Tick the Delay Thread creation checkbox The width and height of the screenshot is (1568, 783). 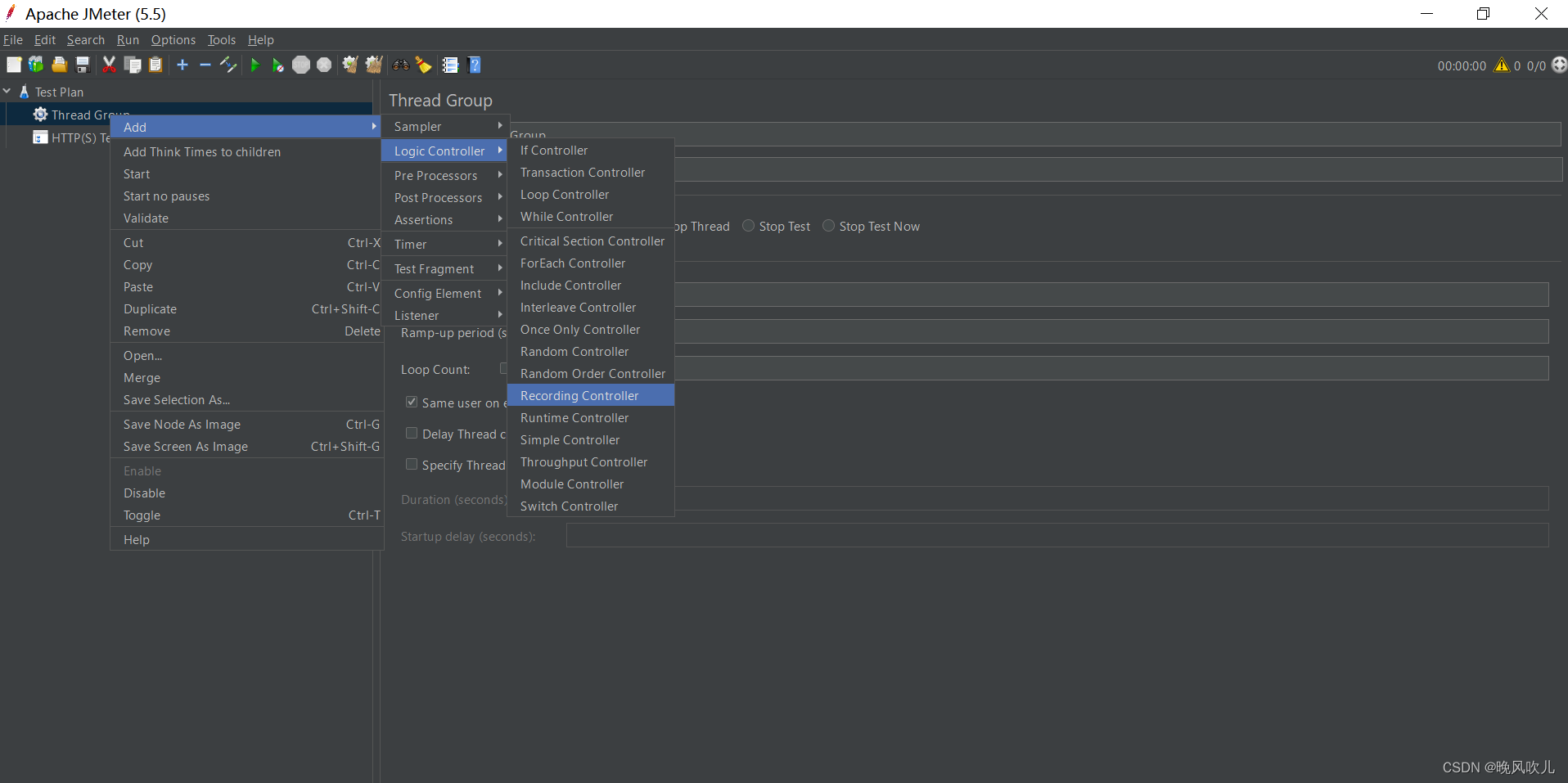coord(412,434)
